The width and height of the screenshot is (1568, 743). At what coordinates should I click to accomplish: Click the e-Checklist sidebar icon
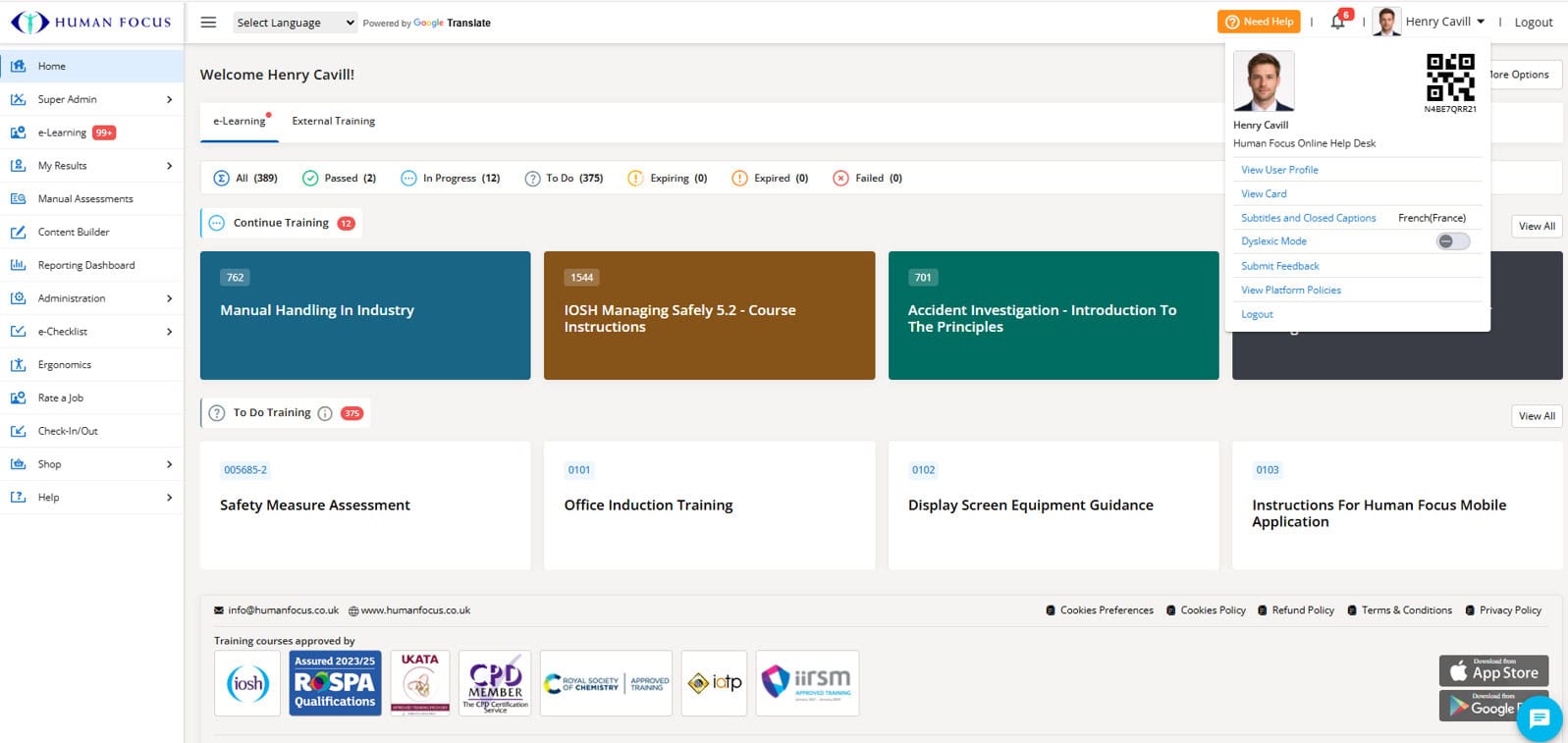[x=18, y=332]
